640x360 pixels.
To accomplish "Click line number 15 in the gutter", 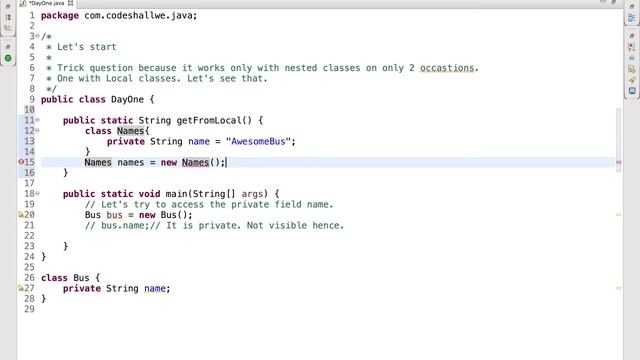I will coord(29,162).
